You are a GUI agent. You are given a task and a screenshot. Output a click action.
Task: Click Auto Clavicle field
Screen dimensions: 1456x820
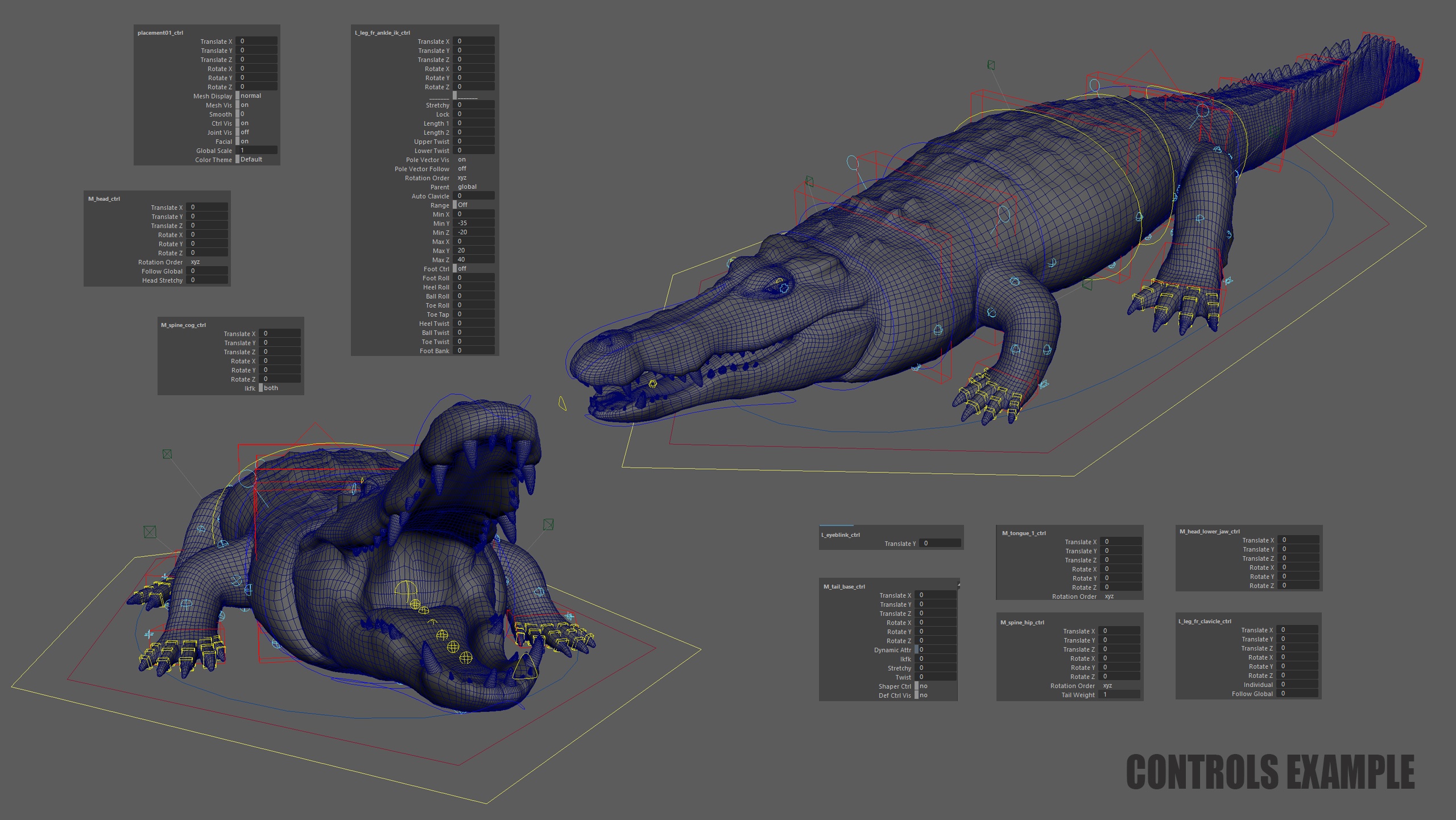(x=474, y=196)
